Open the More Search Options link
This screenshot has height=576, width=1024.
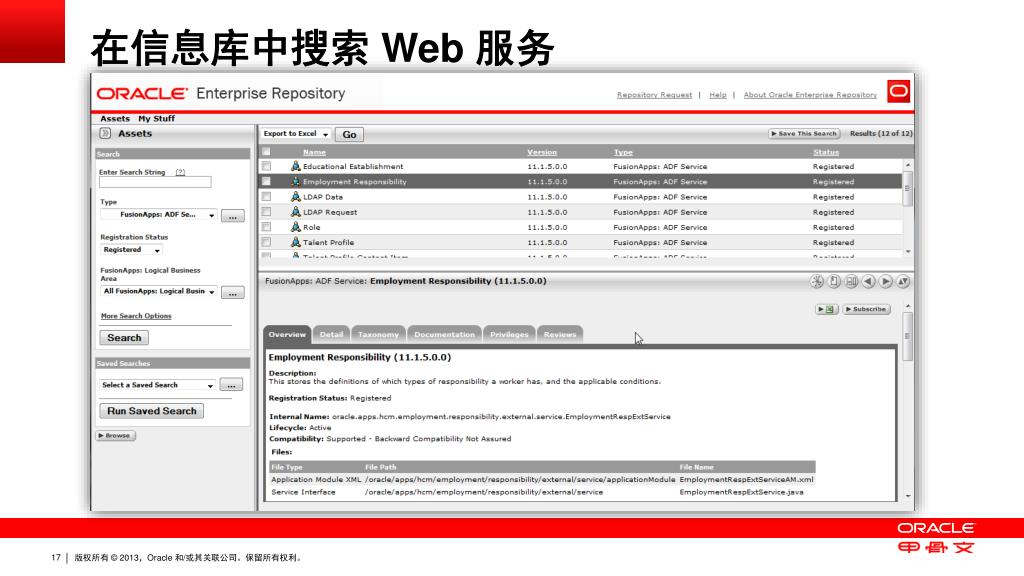point(136,316)
